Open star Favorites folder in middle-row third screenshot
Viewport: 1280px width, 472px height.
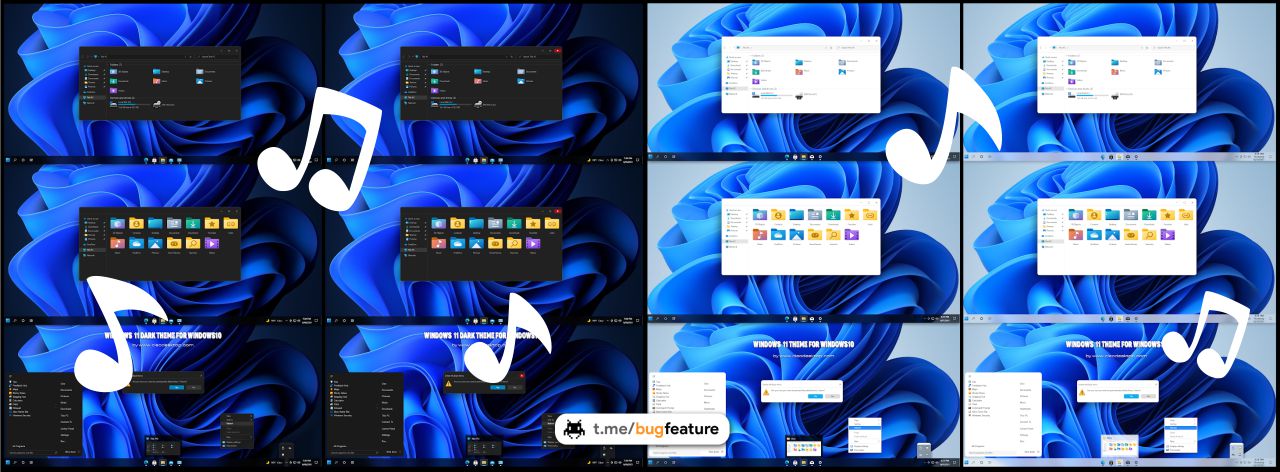pos(852,214)
